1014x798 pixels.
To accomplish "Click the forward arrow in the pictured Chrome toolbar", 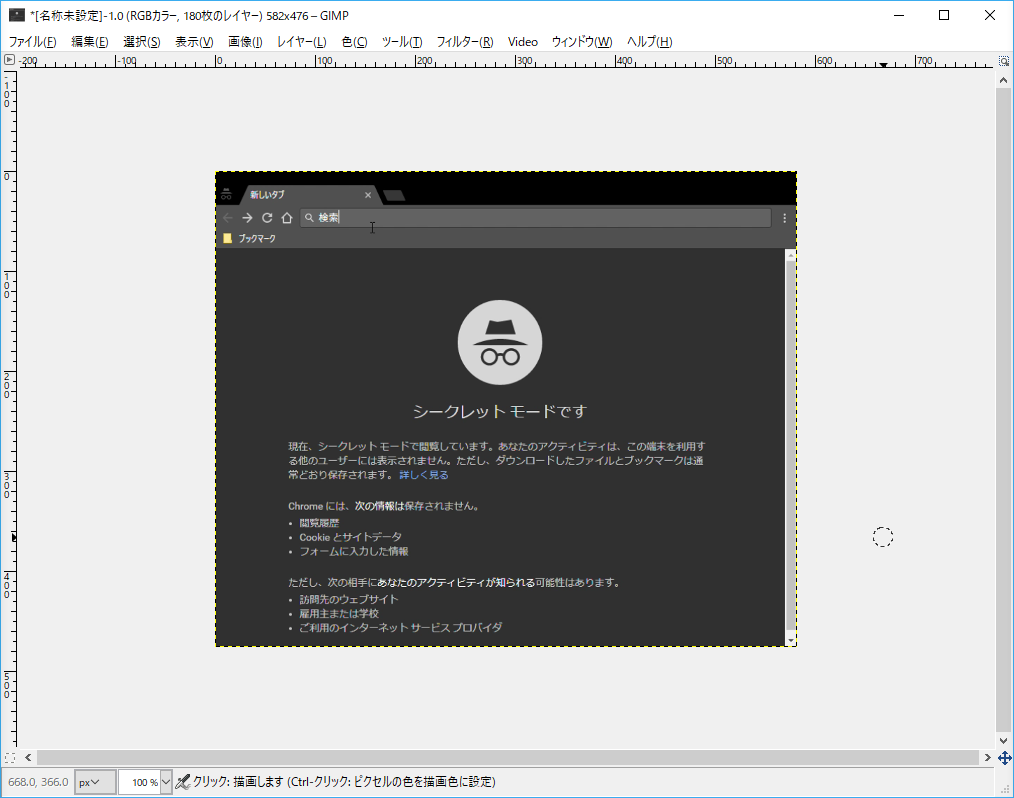I will coord(247,218).
